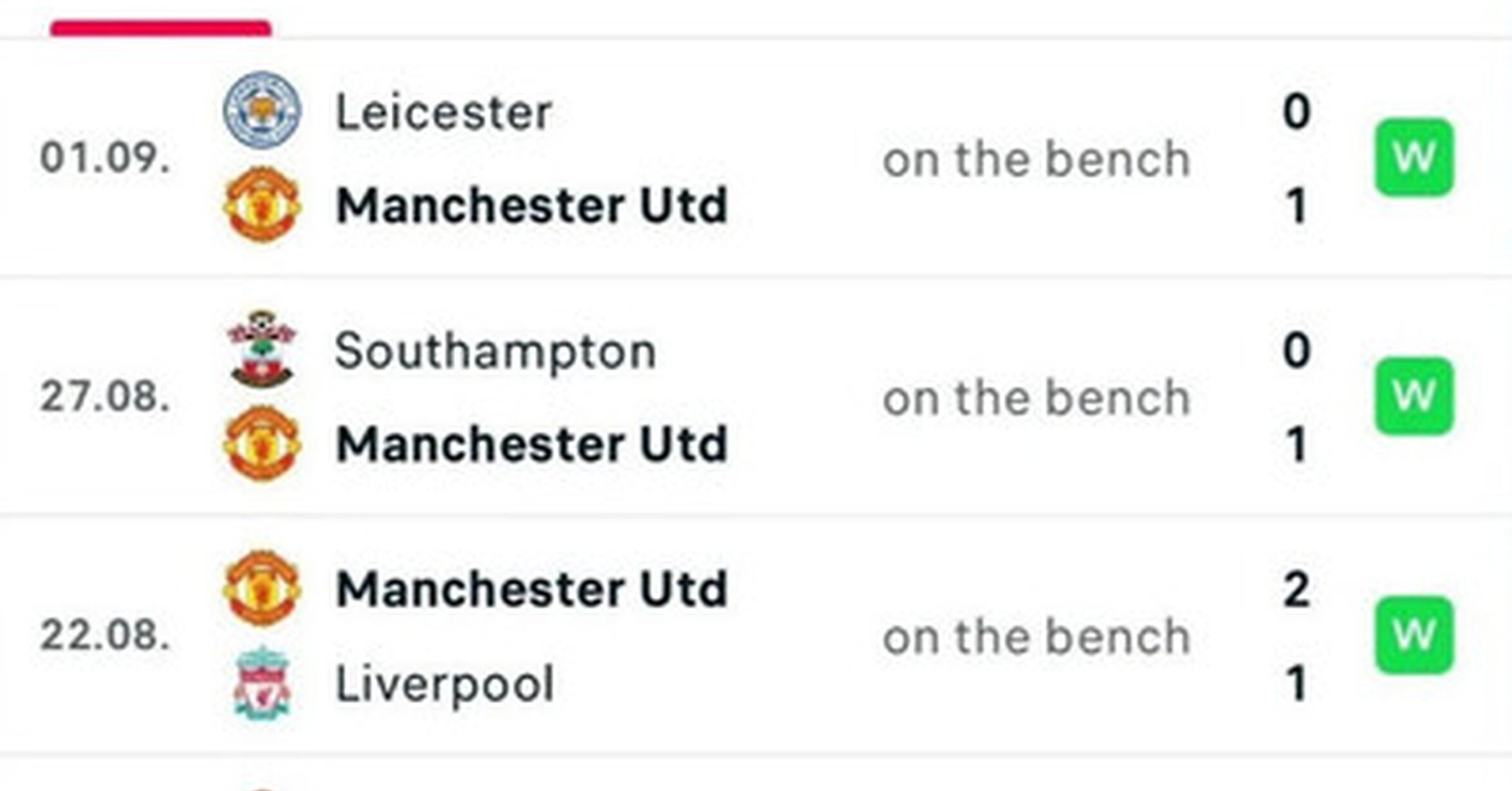Screen dimensions: 1512x791
Task: Click "on the bench" in the Liverpool match
Action: [x=1036, y=637]
